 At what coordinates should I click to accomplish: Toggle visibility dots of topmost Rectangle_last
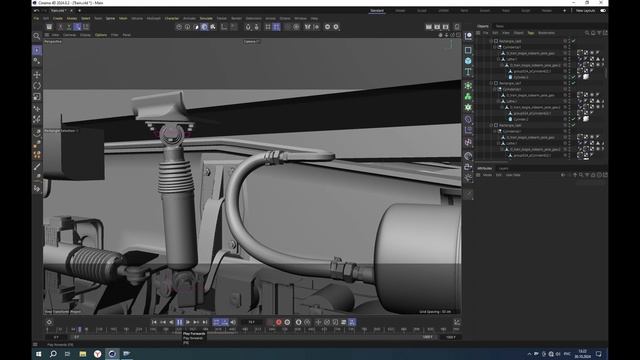569,41
